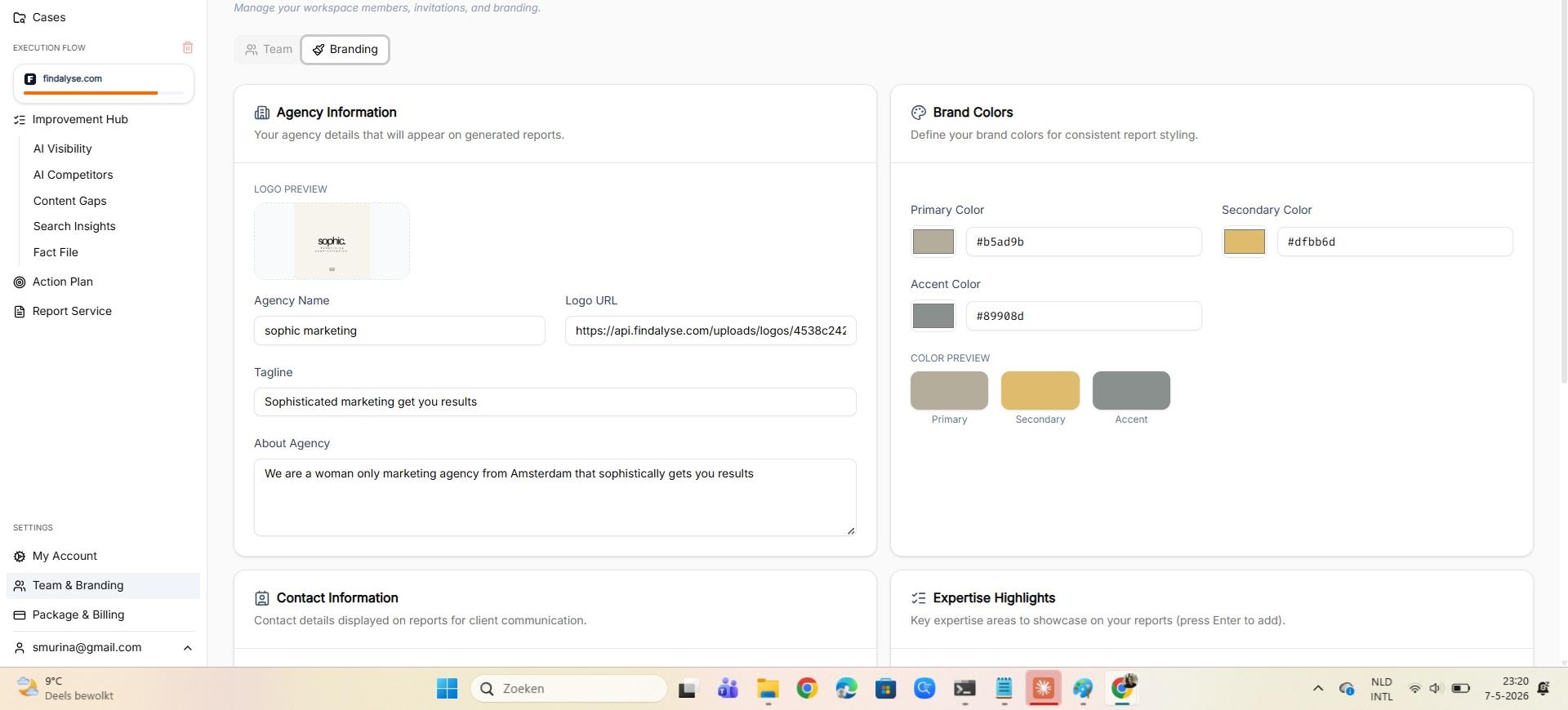Open Content Gaps in sidebar
This screenshot has height=710, width=1568.
[70, 201]
